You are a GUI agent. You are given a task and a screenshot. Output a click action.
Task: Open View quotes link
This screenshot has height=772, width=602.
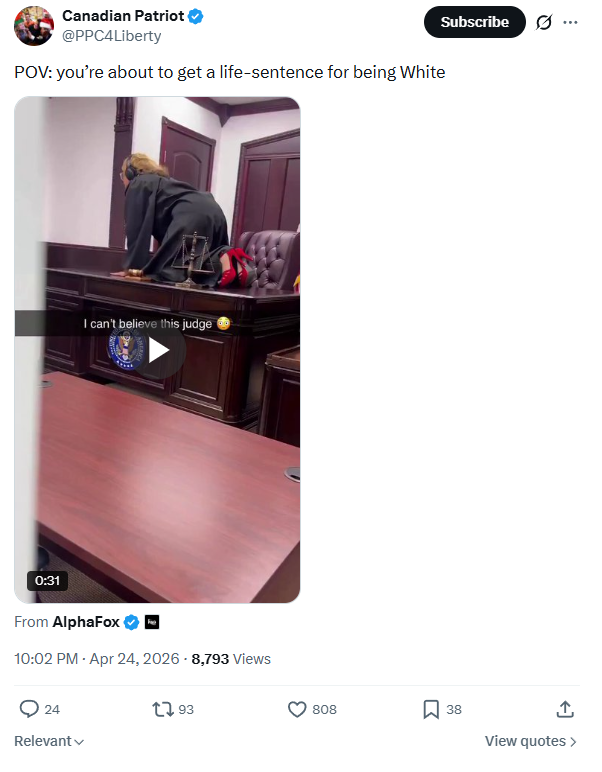[530, 741]
